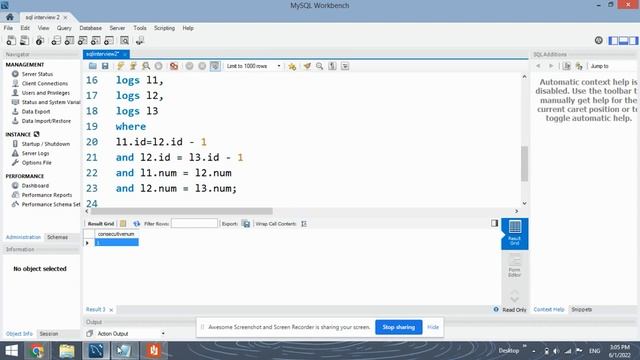
Task: Close the Result 3 tab
Action: [111, 310]
